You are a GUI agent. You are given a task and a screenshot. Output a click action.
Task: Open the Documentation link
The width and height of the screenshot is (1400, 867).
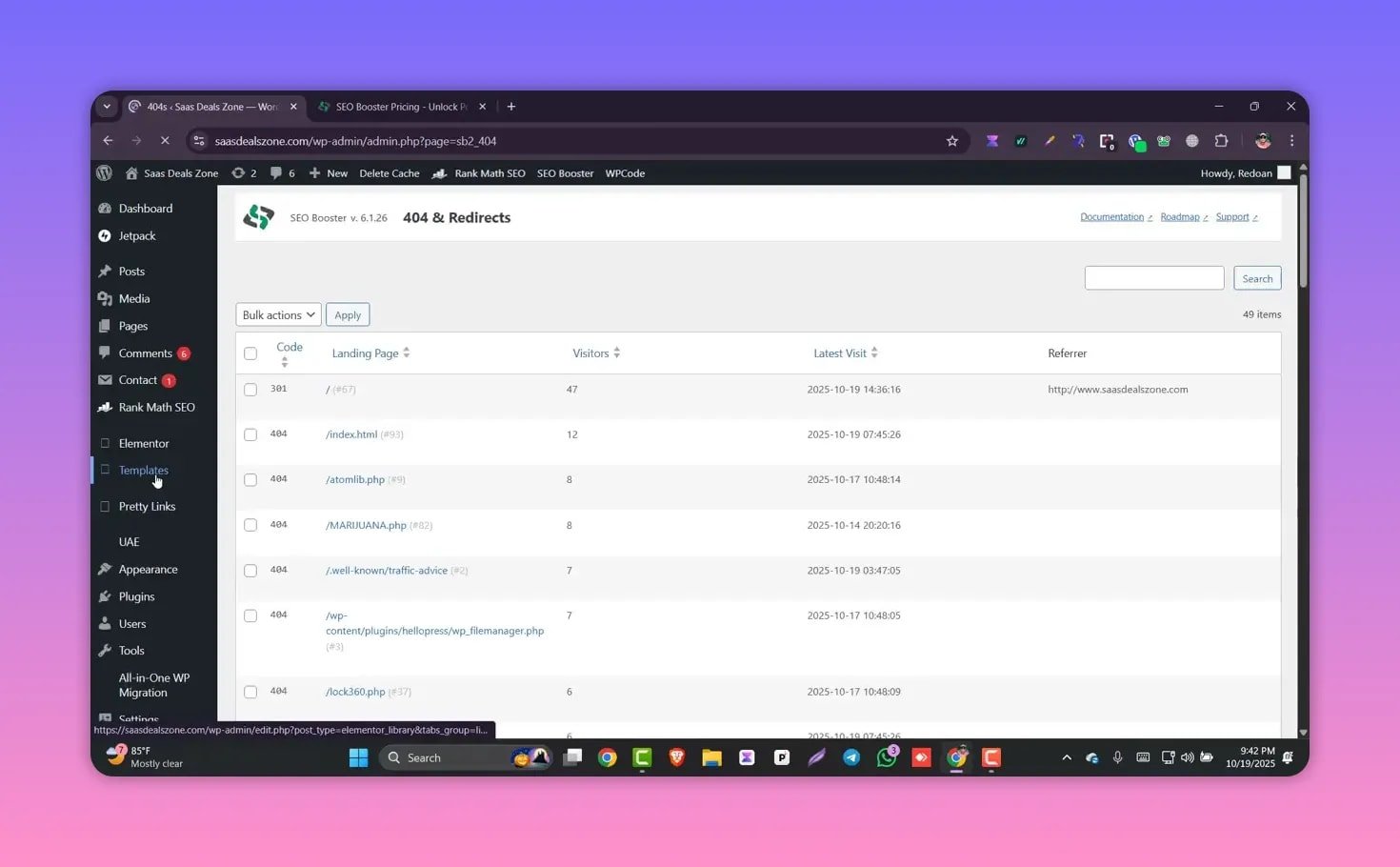coord(1111,217)
